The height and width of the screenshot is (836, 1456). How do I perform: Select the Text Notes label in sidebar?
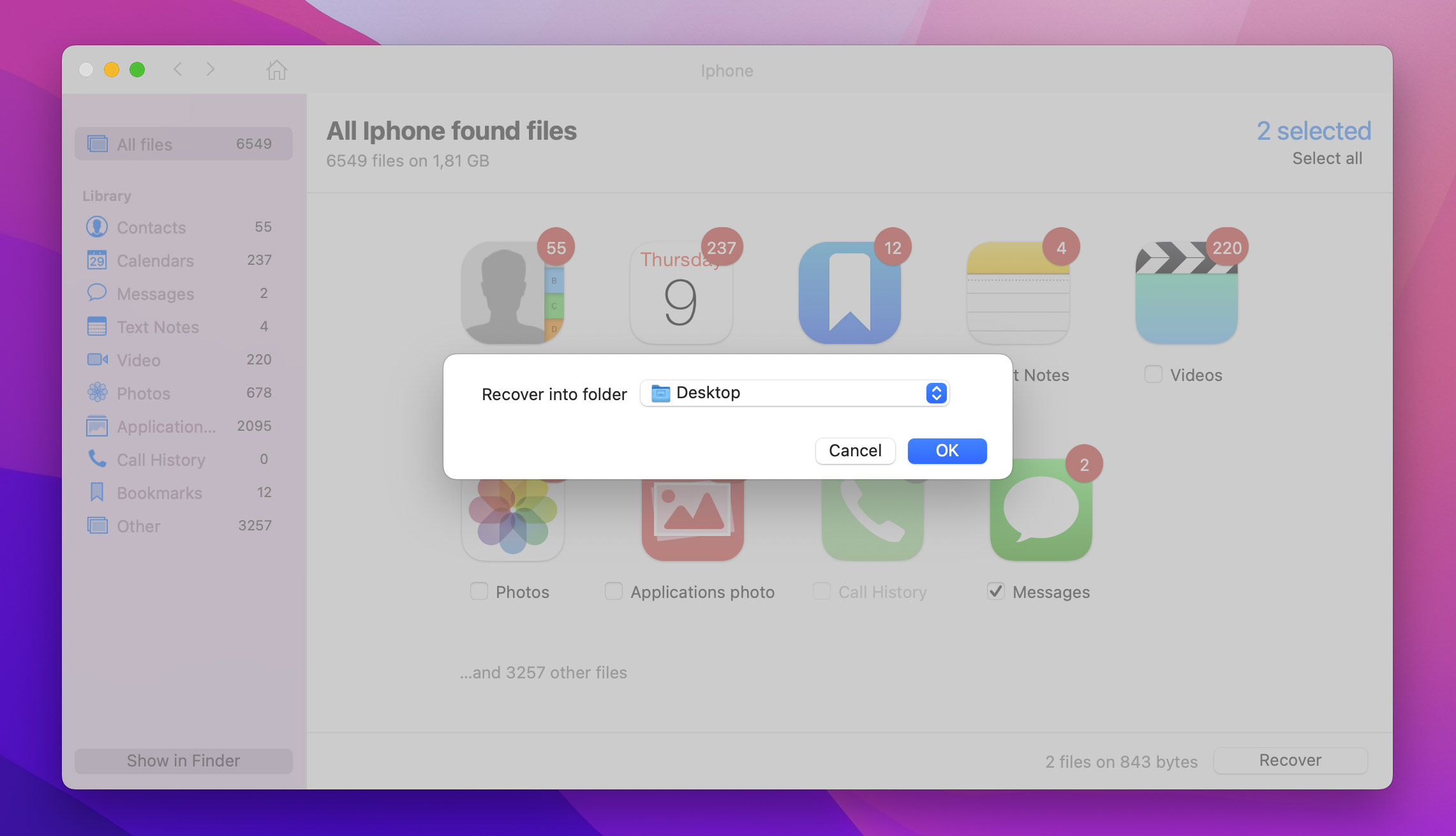pos(158,327)
